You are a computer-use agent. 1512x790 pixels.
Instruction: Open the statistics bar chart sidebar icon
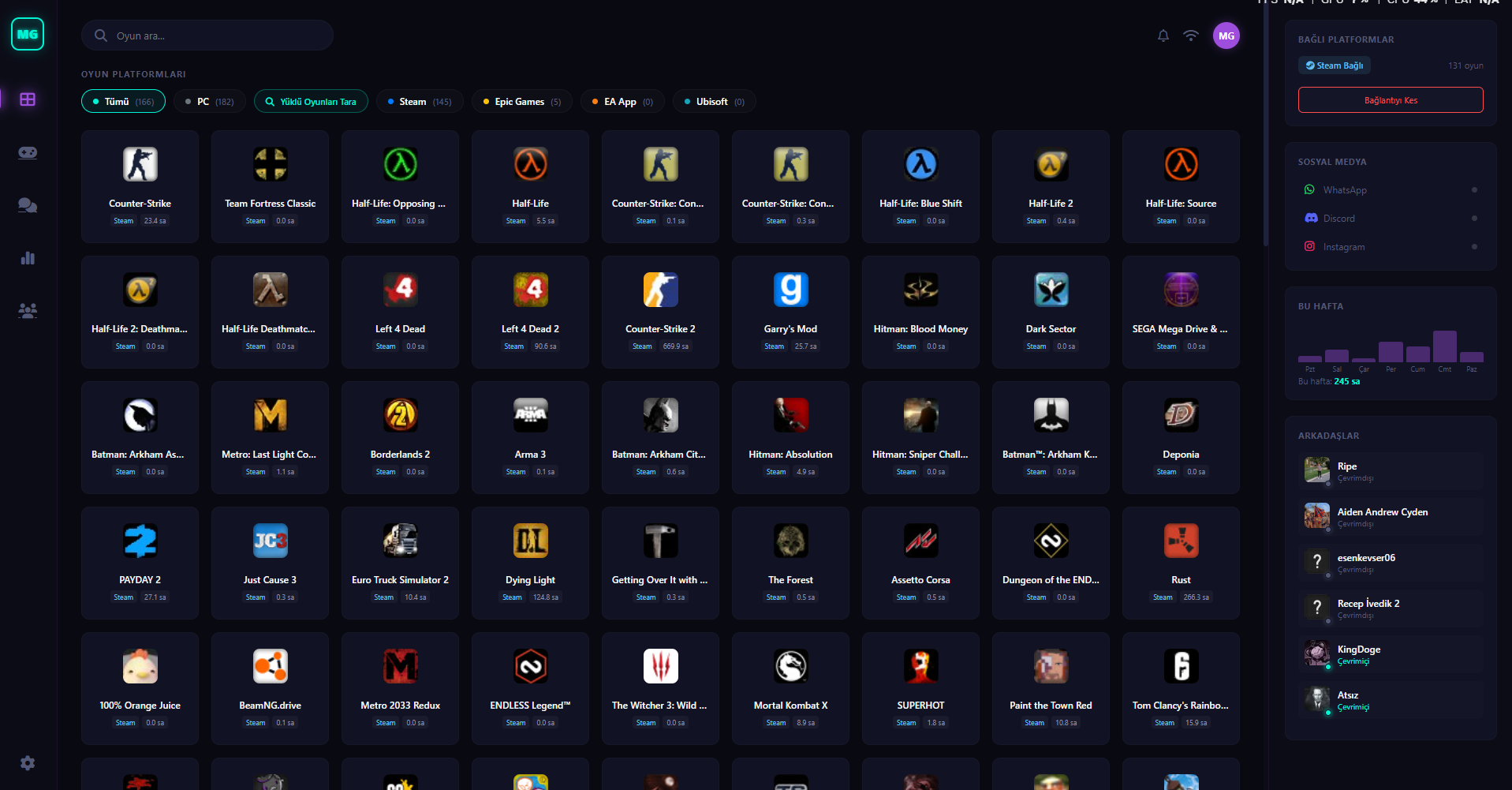click(28, 258)
